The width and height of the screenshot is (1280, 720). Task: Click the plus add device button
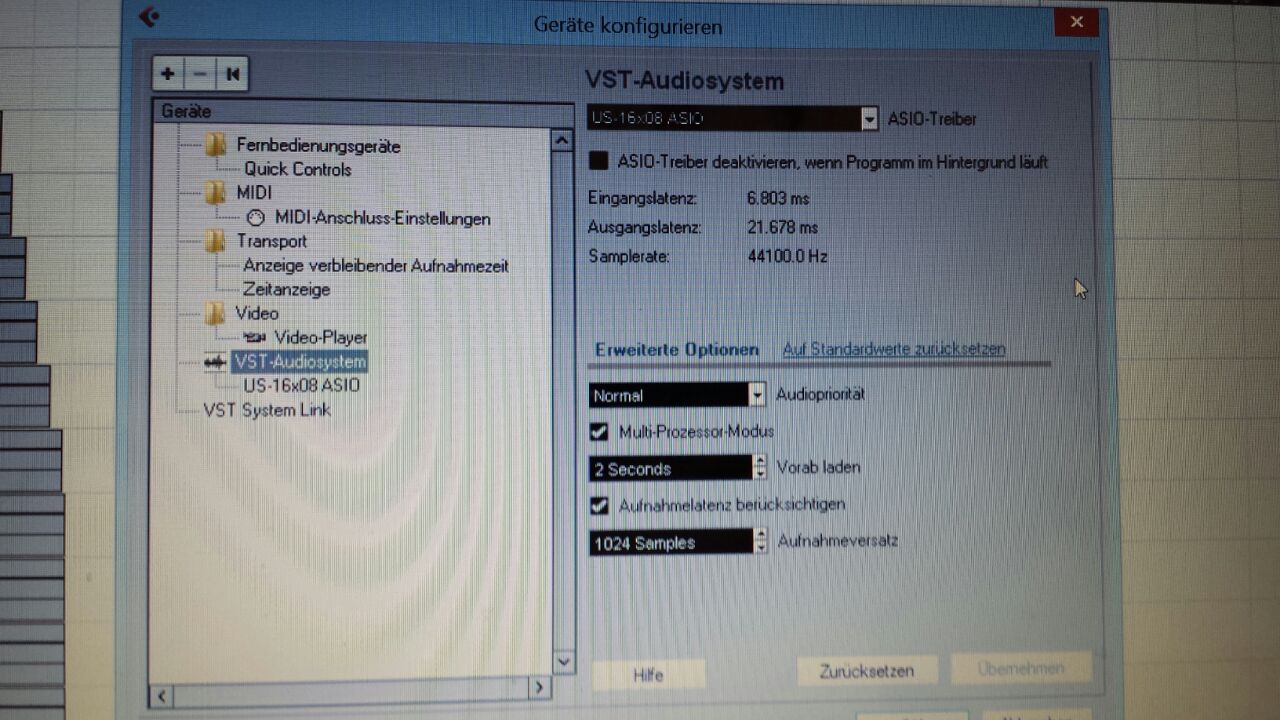[x=168, y=74]
